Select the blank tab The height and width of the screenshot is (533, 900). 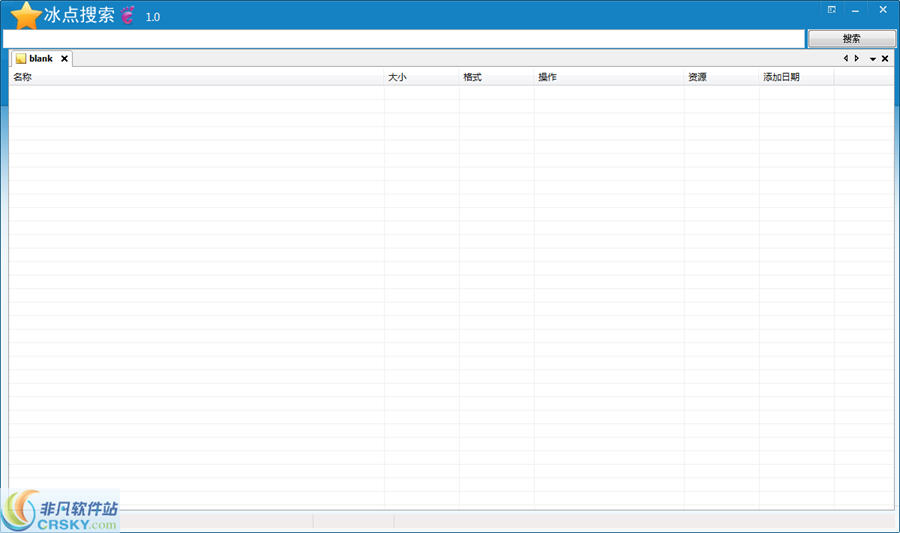click(41, 59)
